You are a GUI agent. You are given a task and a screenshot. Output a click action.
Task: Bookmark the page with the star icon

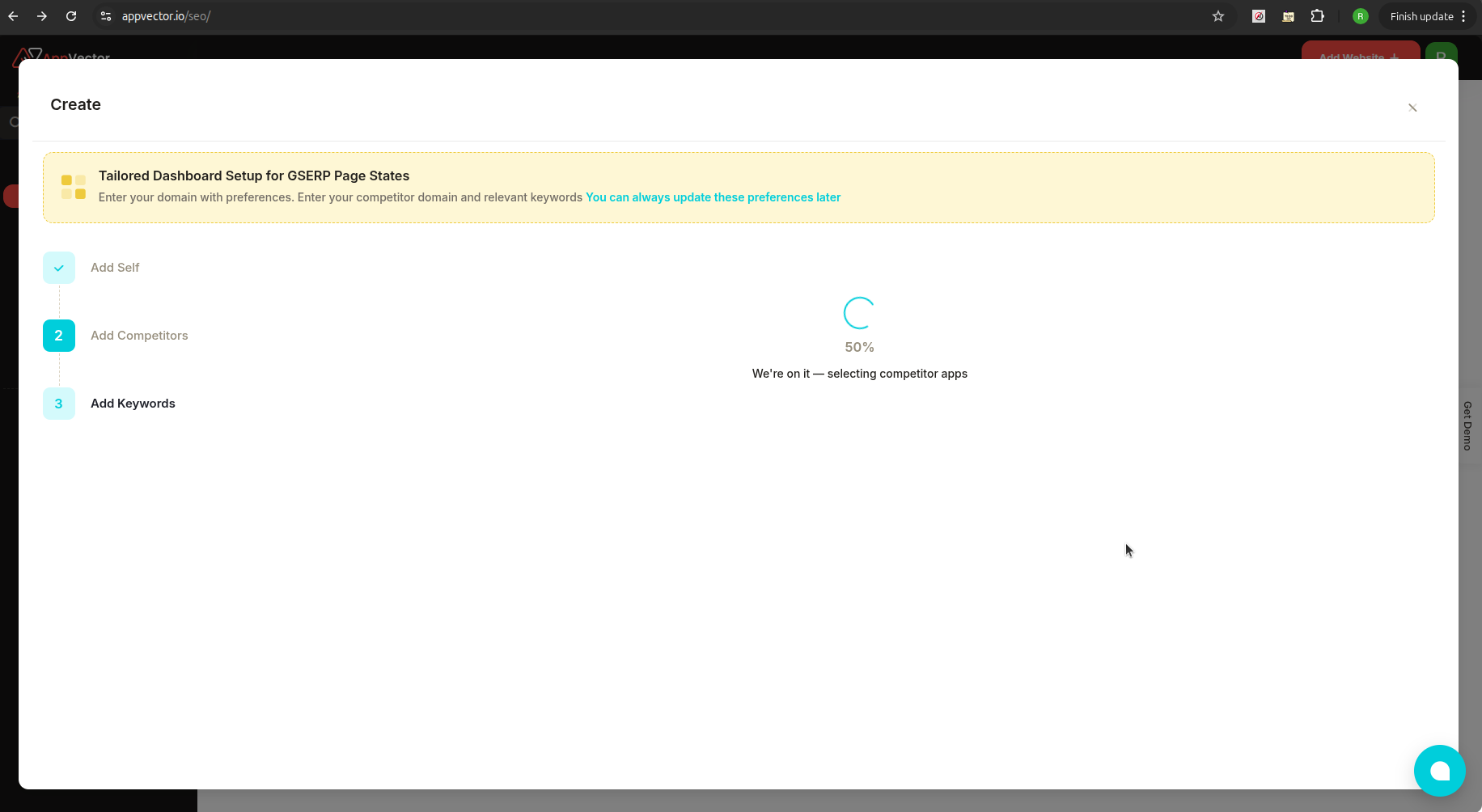(1218, 16)
